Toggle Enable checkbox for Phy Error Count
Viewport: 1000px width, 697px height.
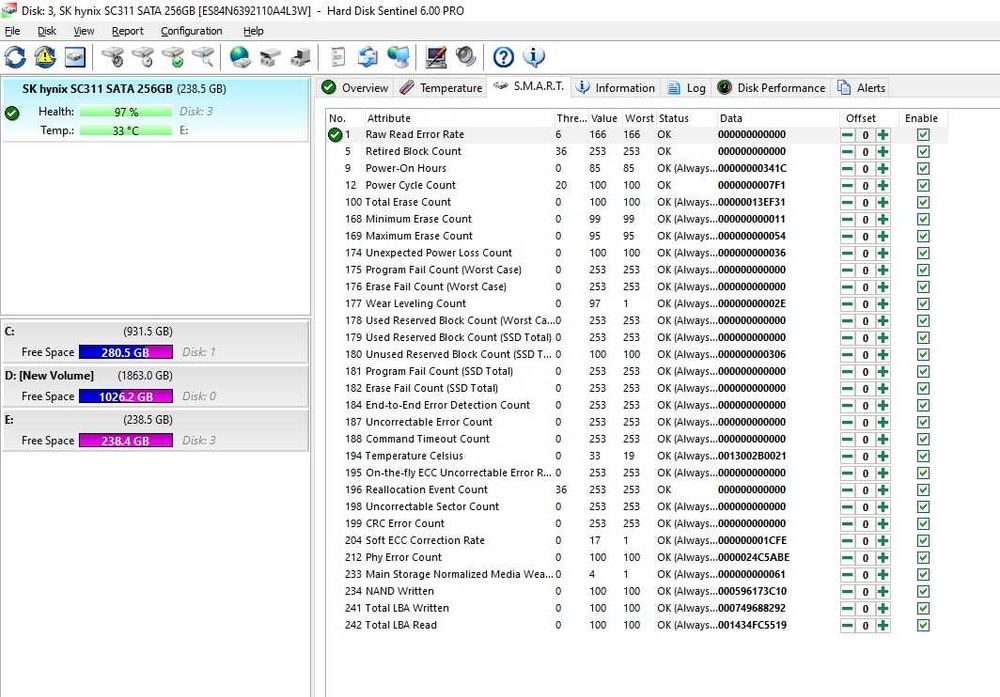(923, 557)
